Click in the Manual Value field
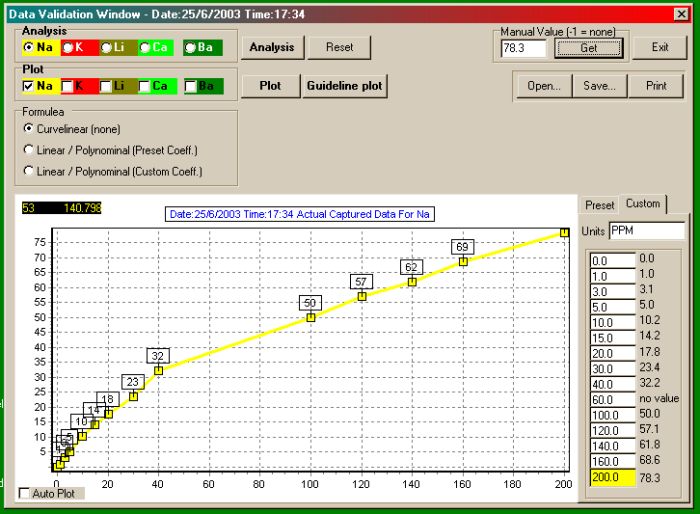This screenshot has height=514, width=700. (x=522, y=48)
